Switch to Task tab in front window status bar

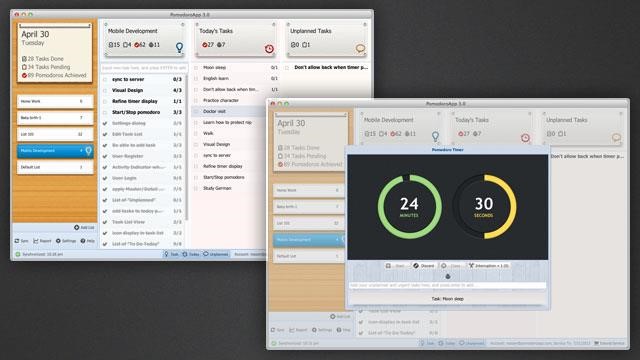coord(427,343)
